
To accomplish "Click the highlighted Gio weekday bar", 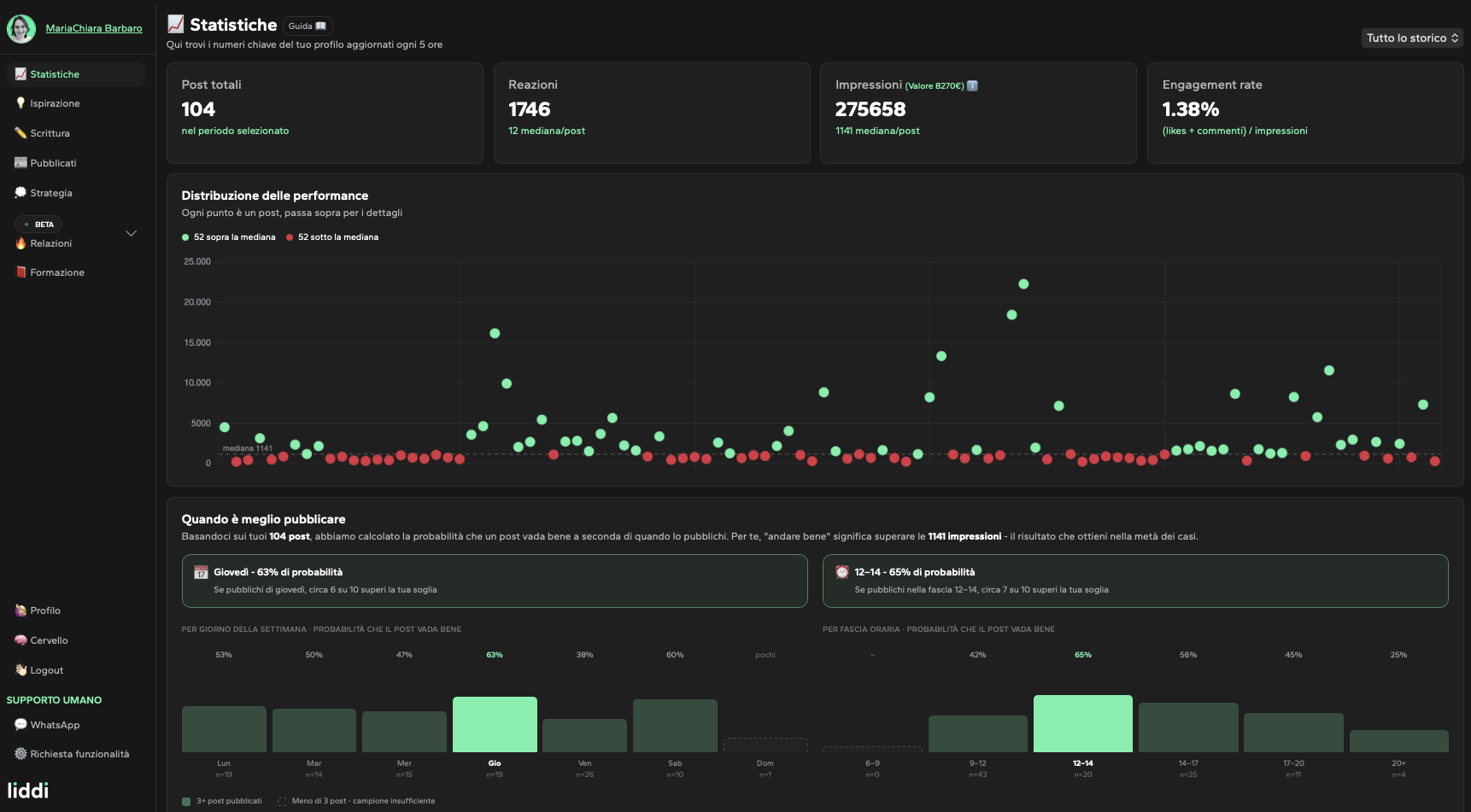I will 495,724.
